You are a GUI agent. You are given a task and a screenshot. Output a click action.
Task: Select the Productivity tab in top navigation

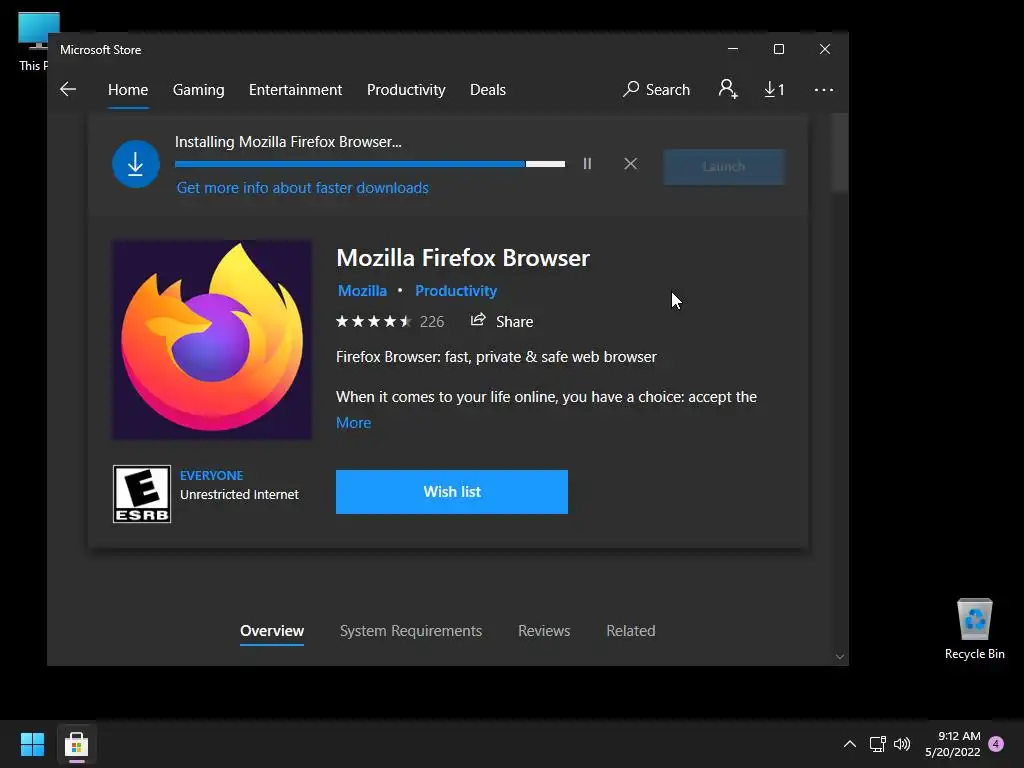pyautogui.click(x=406, y=89)
